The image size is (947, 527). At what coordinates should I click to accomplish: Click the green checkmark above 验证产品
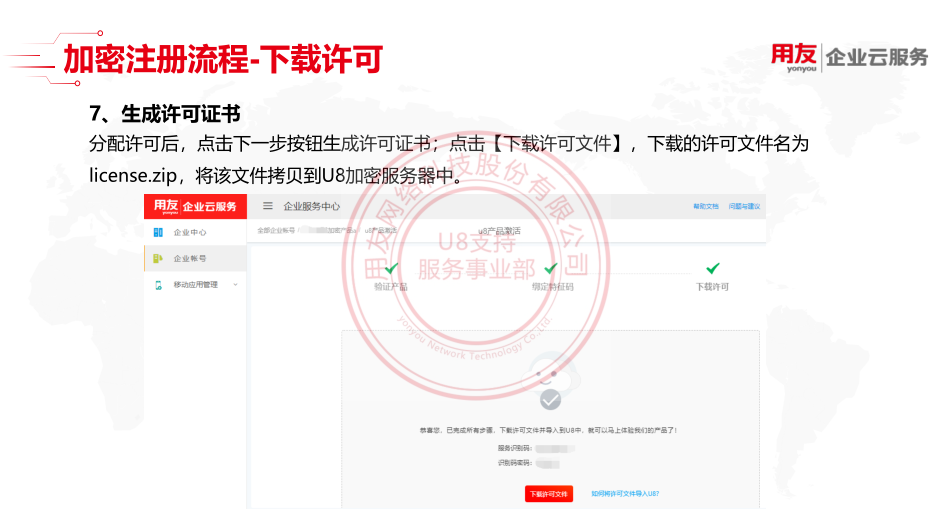click(x=391, y=268)
